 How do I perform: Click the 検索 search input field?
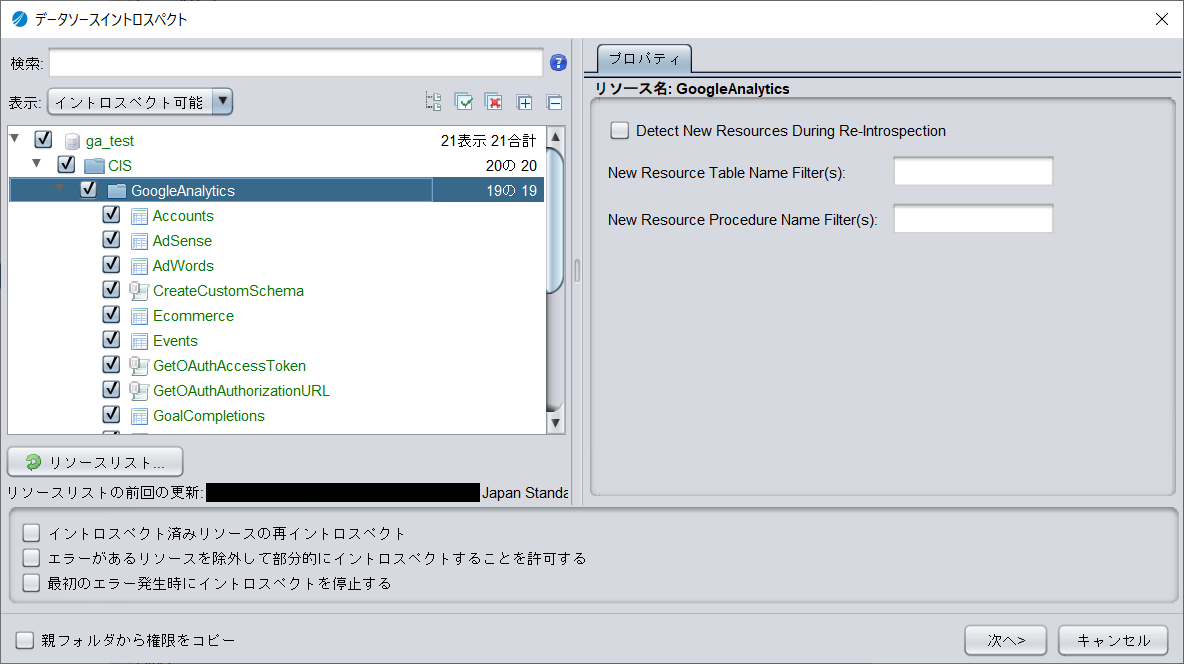coord(296,63)
